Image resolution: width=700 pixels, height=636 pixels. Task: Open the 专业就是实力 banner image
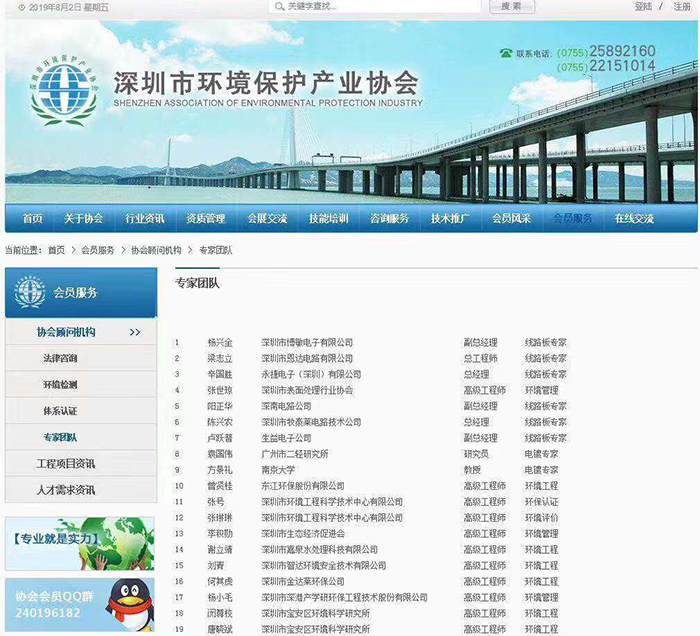click(x=80, y=544)
